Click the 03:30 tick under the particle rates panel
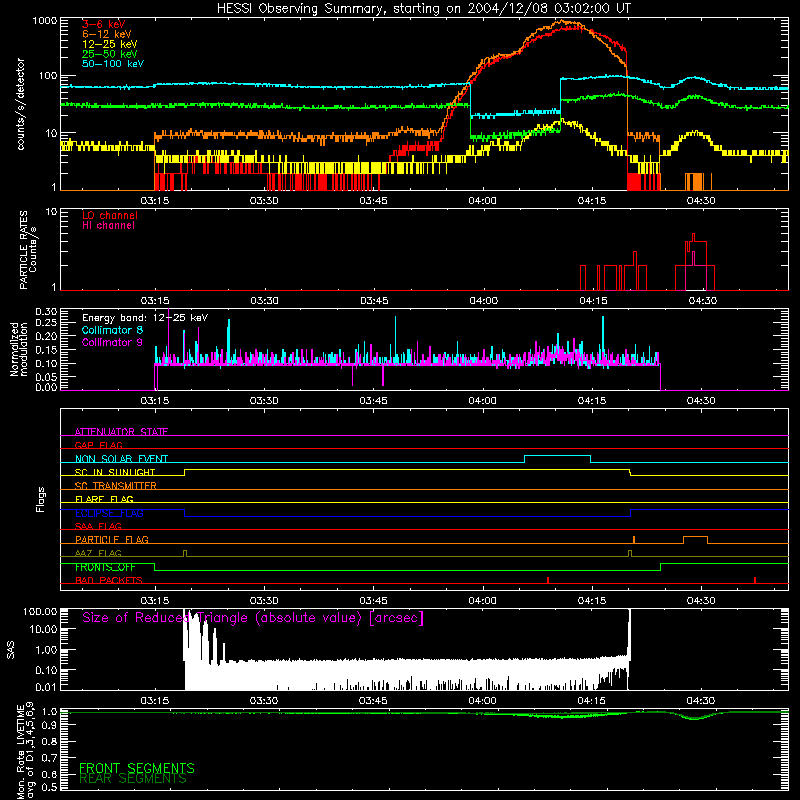 (x=264, y=301)
